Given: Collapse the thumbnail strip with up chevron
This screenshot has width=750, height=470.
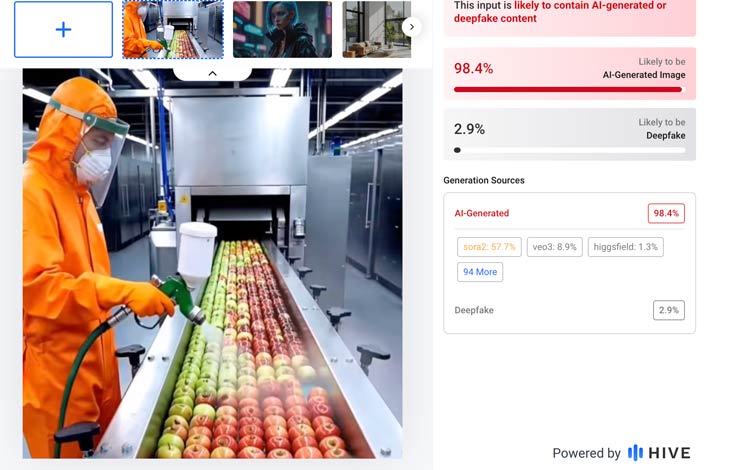Looking at the screenshot, I should pos(212,74).
